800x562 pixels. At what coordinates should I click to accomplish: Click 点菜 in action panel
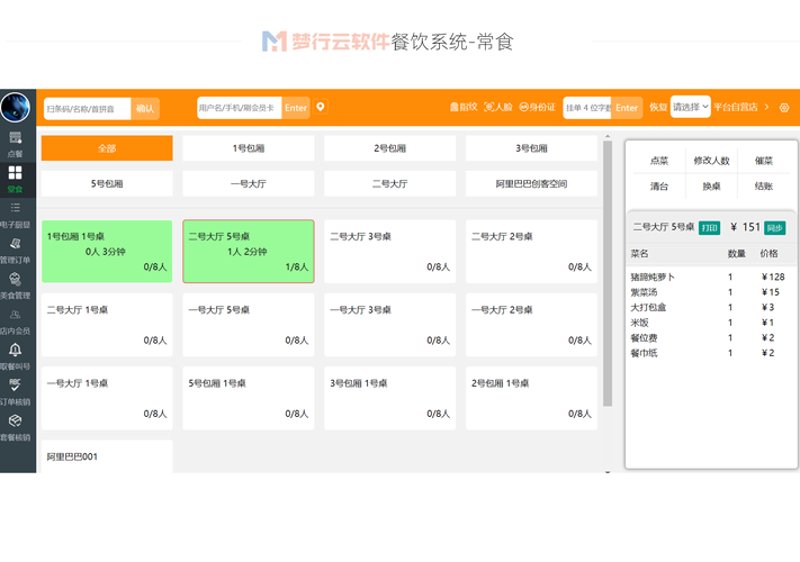[x=659, y=161]
